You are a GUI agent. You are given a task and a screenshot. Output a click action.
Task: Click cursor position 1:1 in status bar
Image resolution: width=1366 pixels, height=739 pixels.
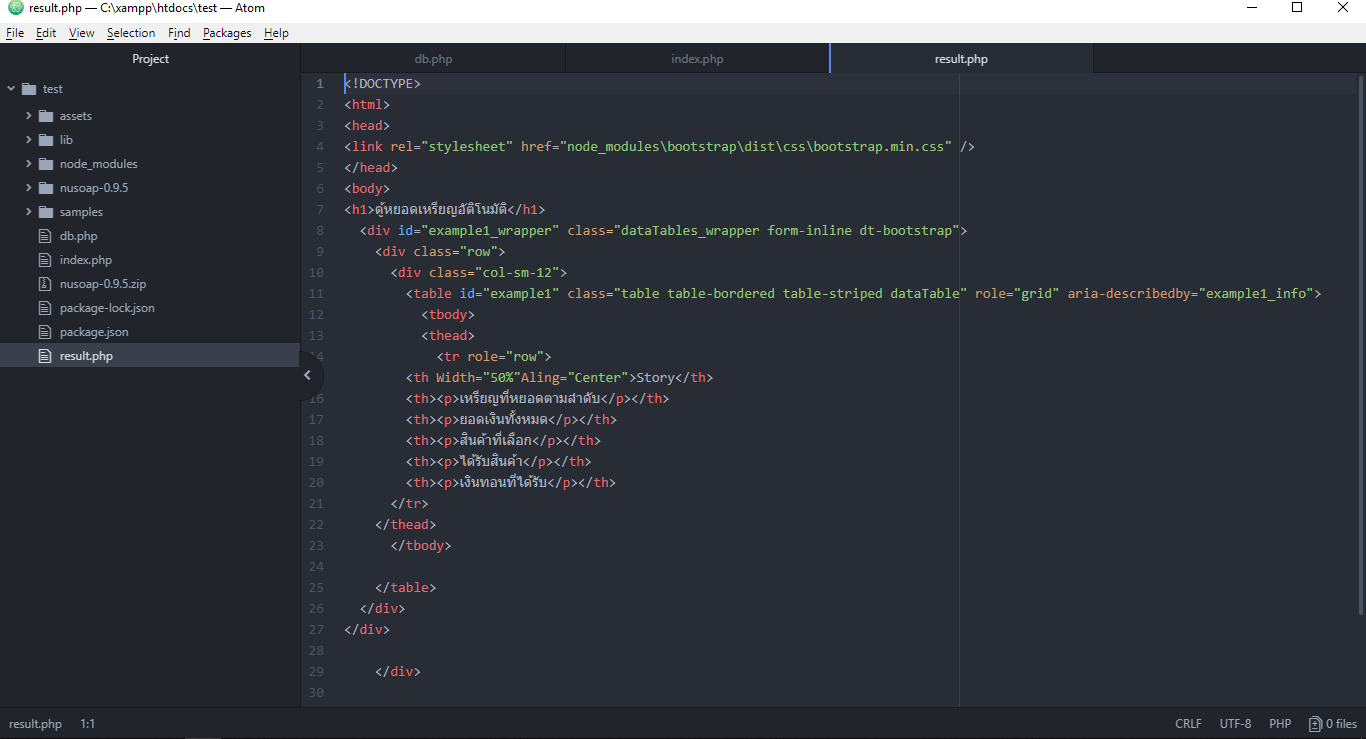[x=88, y=724]
